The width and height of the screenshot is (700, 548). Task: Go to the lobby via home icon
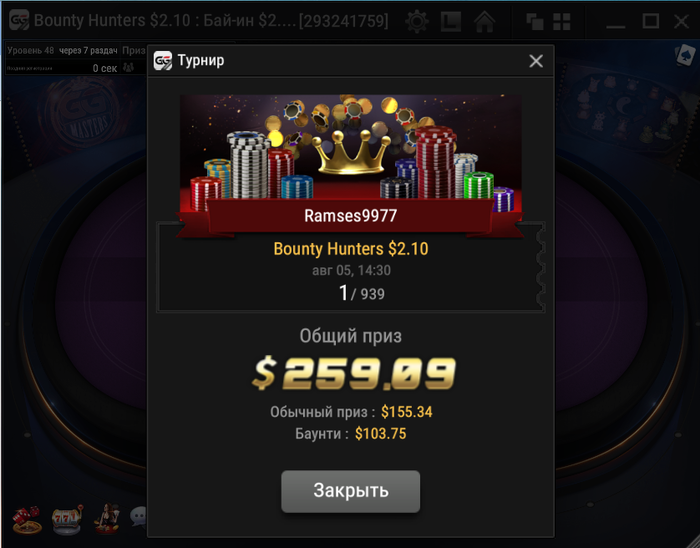pyautogui.click(x=484, y=21)
